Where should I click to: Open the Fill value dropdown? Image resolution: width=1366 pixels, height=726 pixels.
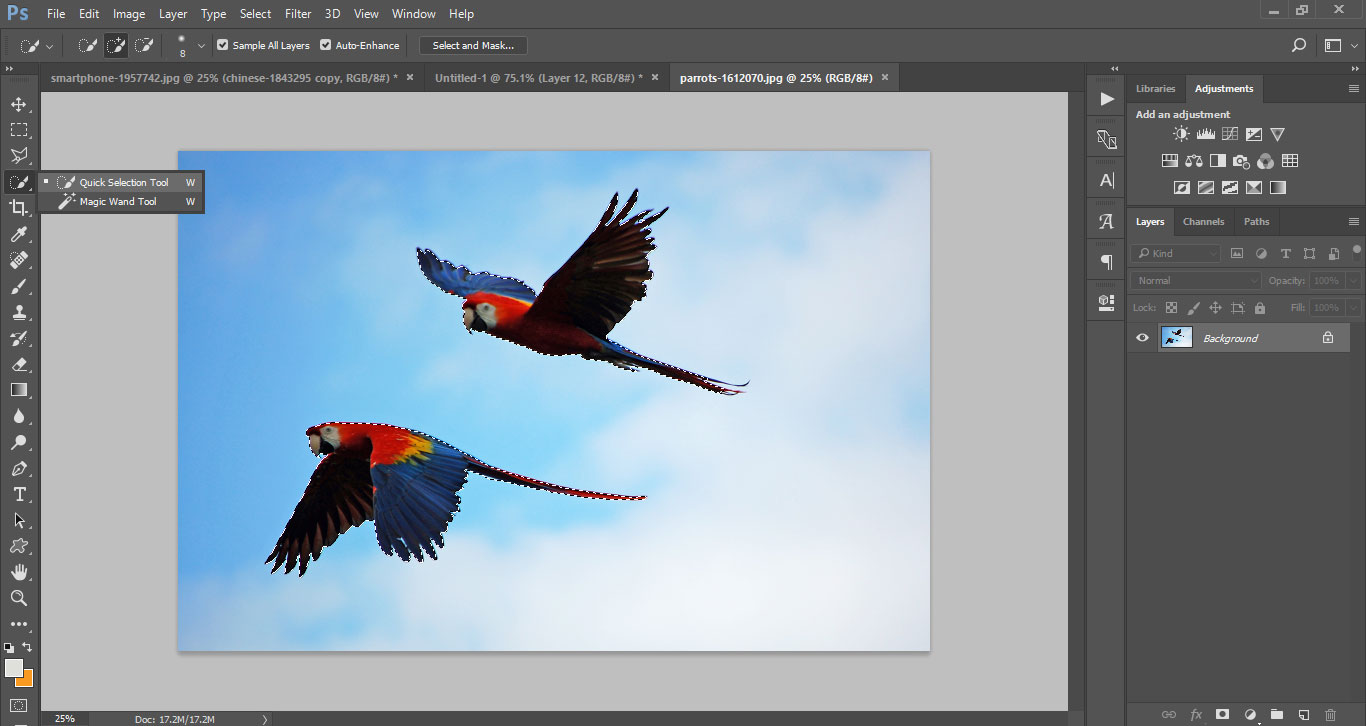pos(1351,308)
